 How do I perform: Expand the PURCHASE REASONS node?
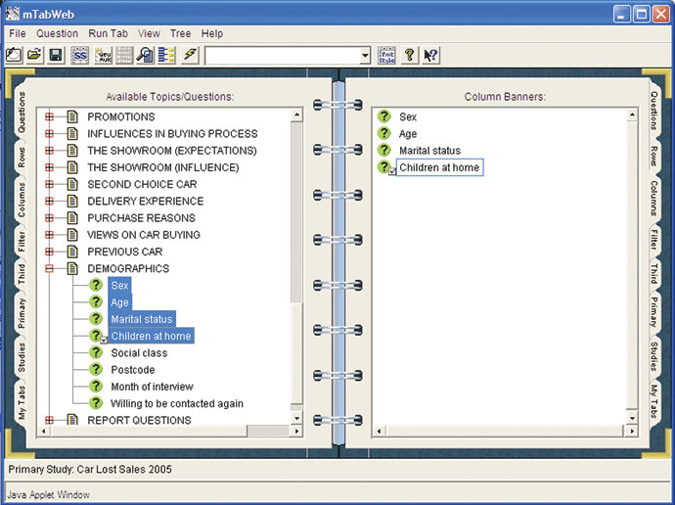tap(49, 218)
